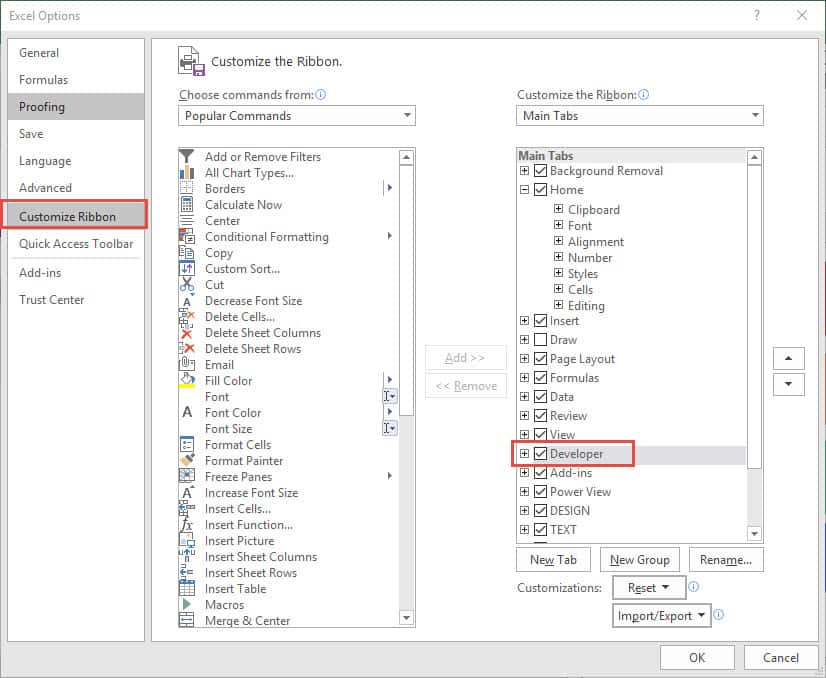Select the Borders command icon
The width and height of the screenshot is (826, 678).
187,188
